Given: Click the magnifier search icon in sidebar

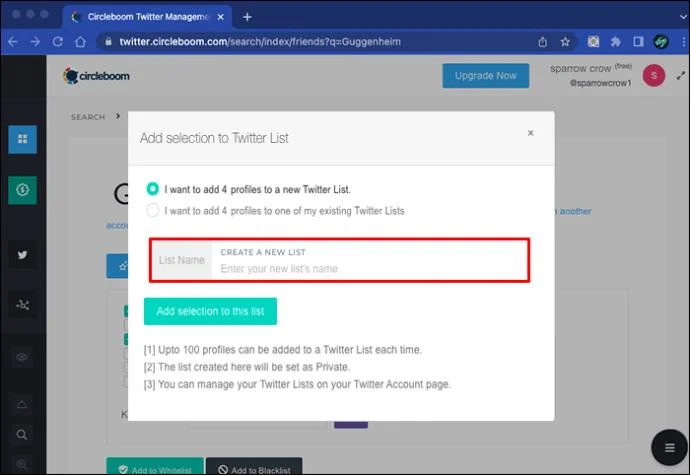Looking at the screenshot, I should [22, 435].
